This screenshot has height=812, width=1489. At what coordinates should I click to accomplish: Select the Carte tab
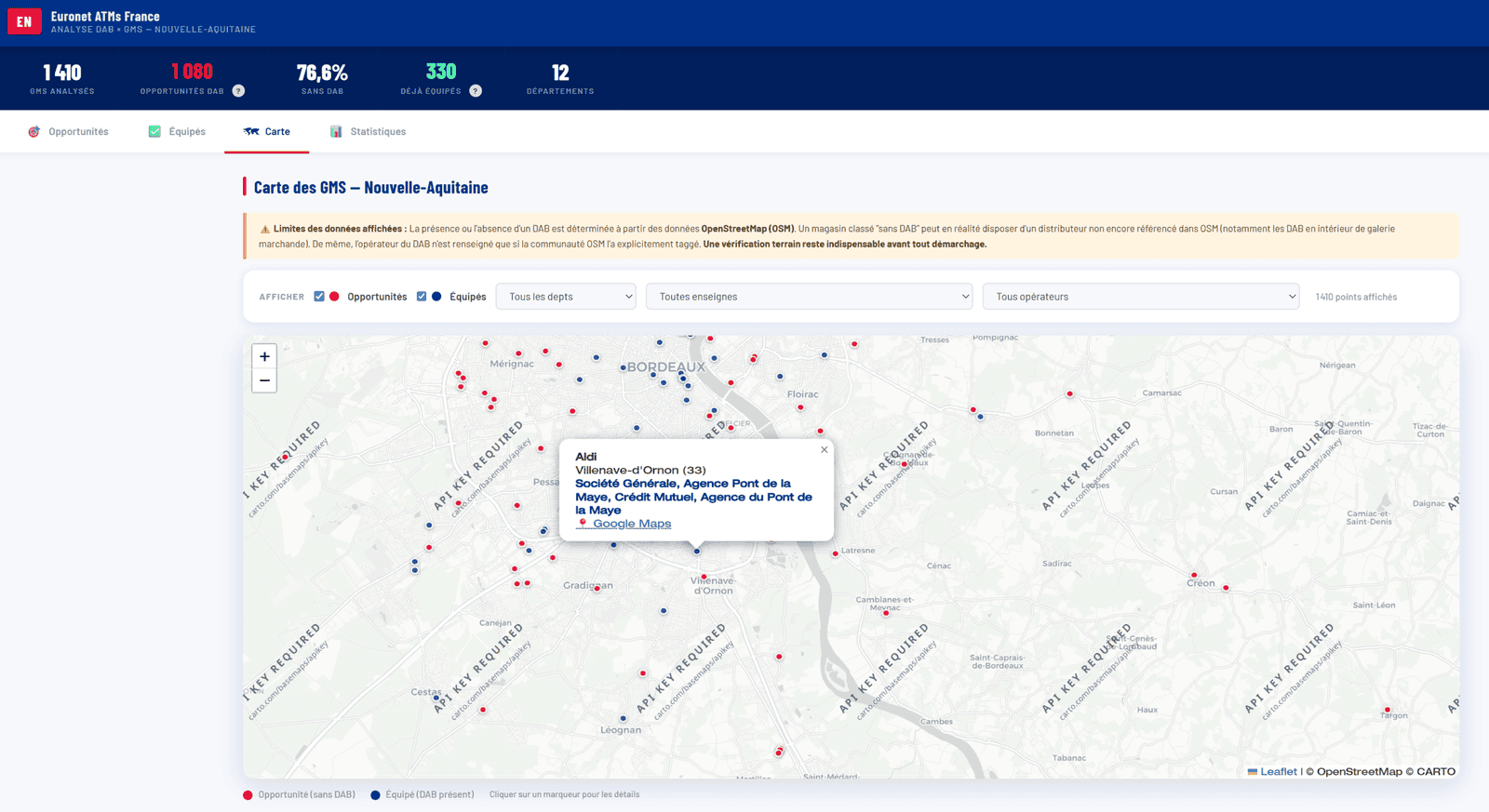point(266,132)
